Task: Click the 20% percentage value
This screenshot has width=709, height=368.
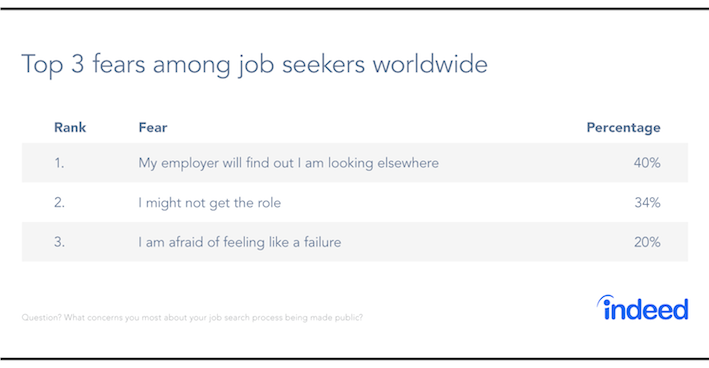Action: pos(647,242)
